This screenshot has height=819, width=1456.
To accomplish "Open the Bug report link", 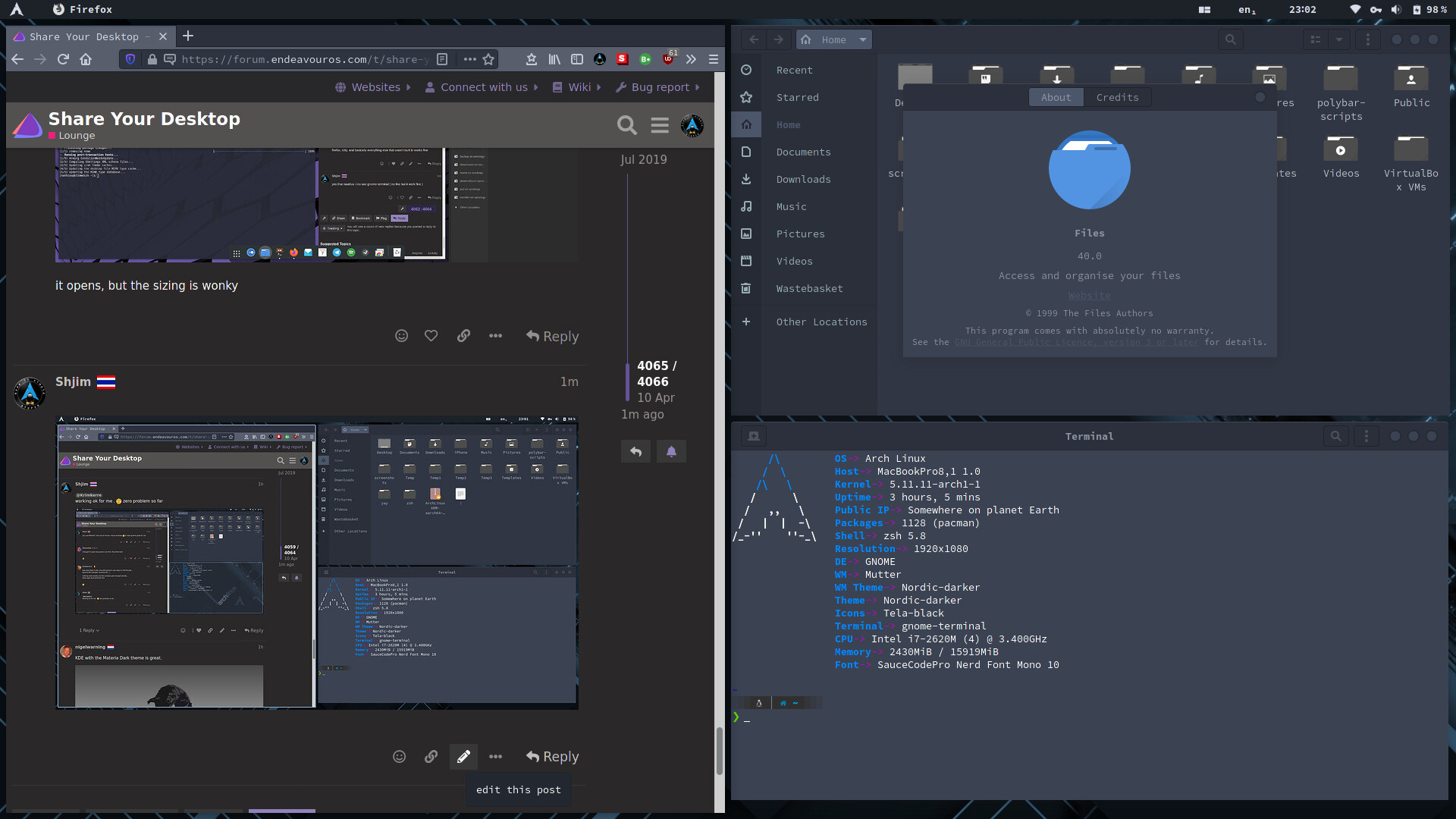I will [657, 87].
